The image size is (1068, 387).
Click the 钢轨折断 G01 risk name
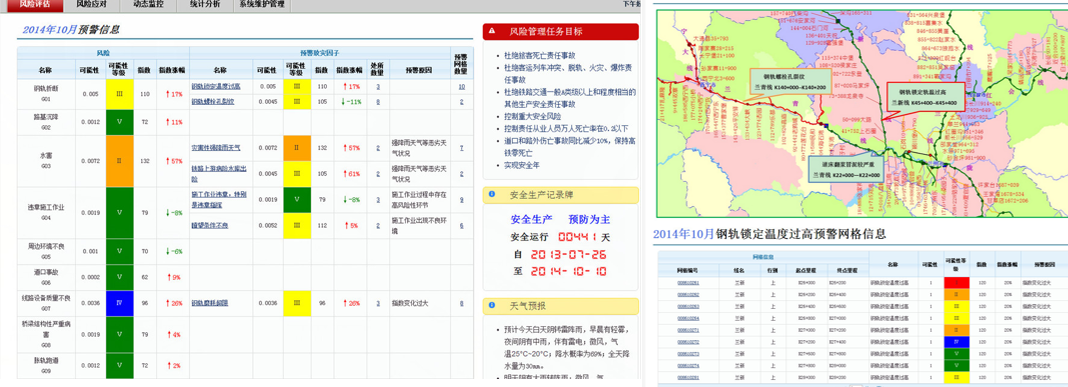click(45, 93)
